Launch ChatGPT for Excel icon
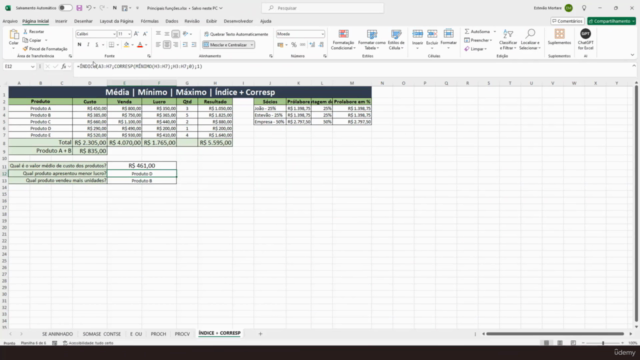The height and width of the screenshot is (360, 640). point(585,34)
